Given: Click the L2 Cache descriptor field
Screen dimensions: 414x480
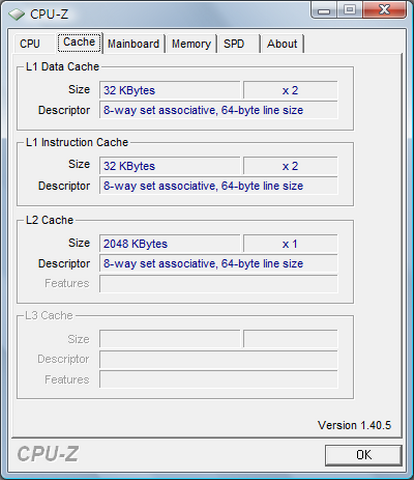Looking at the screenshot, I should (x=218, y=264).
